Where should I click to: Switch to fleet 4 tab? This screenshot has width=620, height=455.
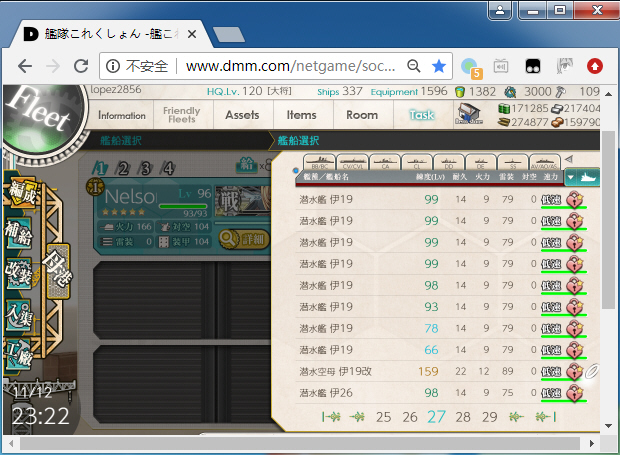(168, 169)
